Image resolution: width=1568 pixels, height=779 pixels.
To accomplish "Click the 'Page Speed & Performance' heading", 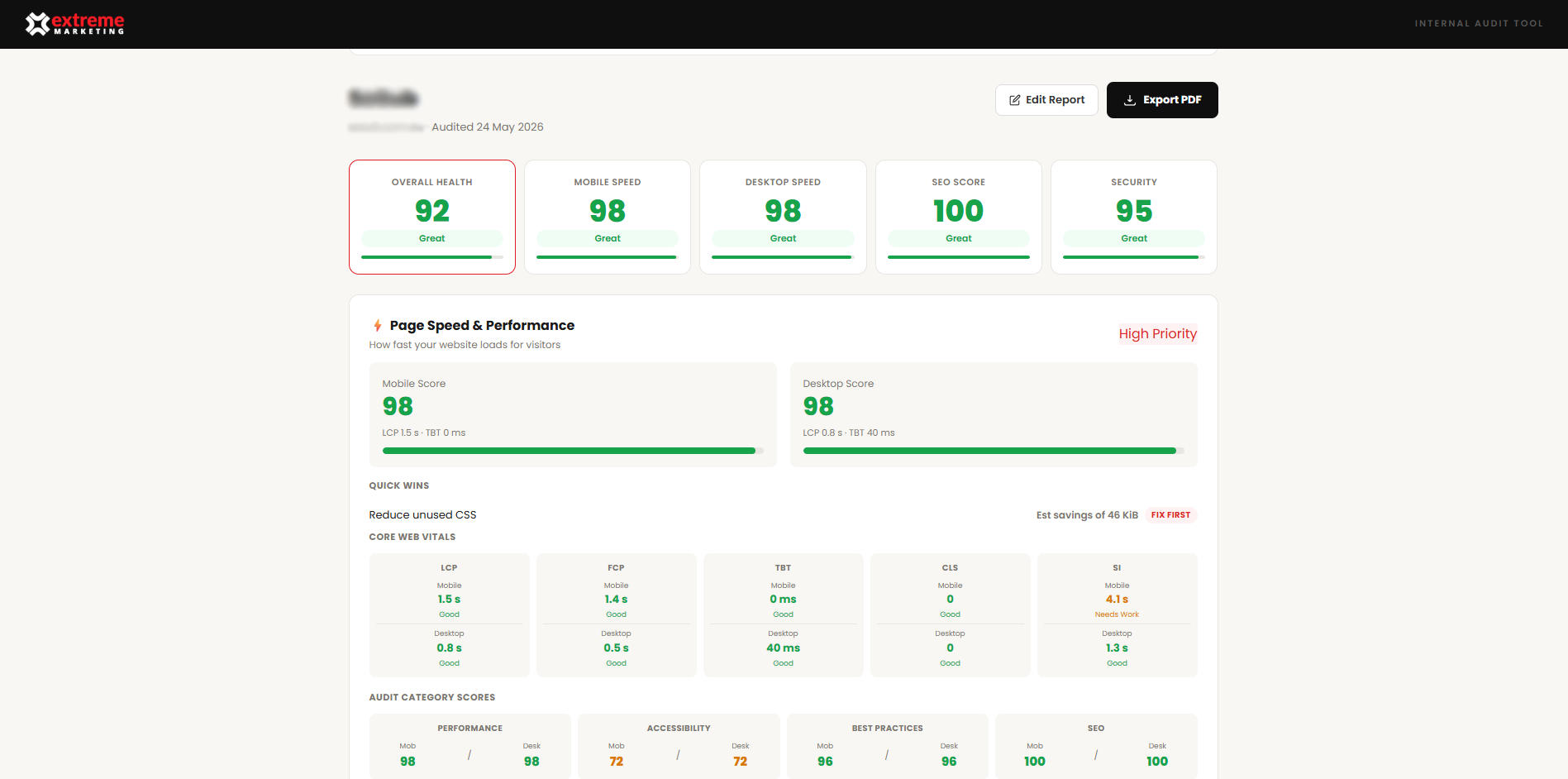I will [482, 326].
